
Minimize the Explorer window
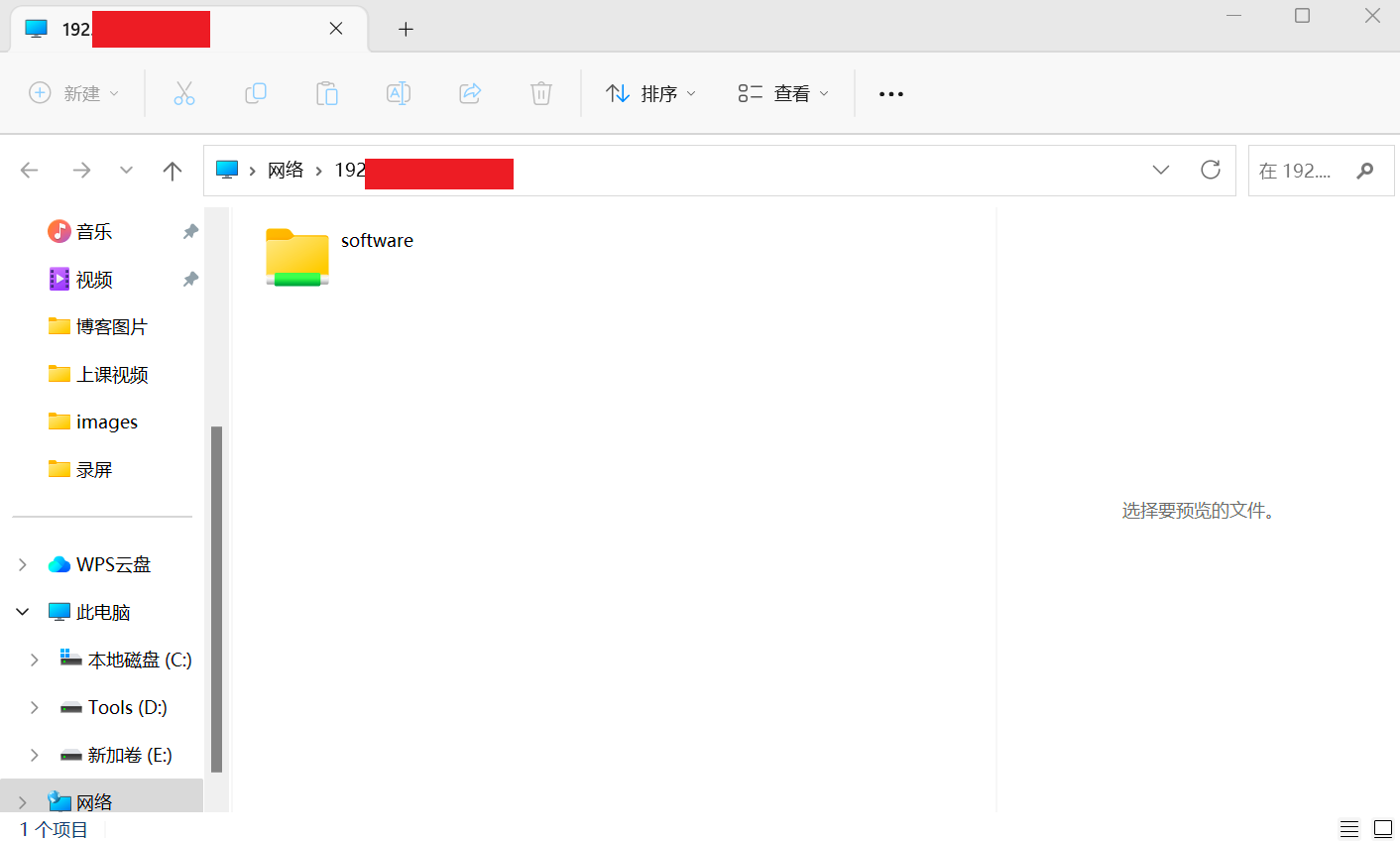(1234, 16)
